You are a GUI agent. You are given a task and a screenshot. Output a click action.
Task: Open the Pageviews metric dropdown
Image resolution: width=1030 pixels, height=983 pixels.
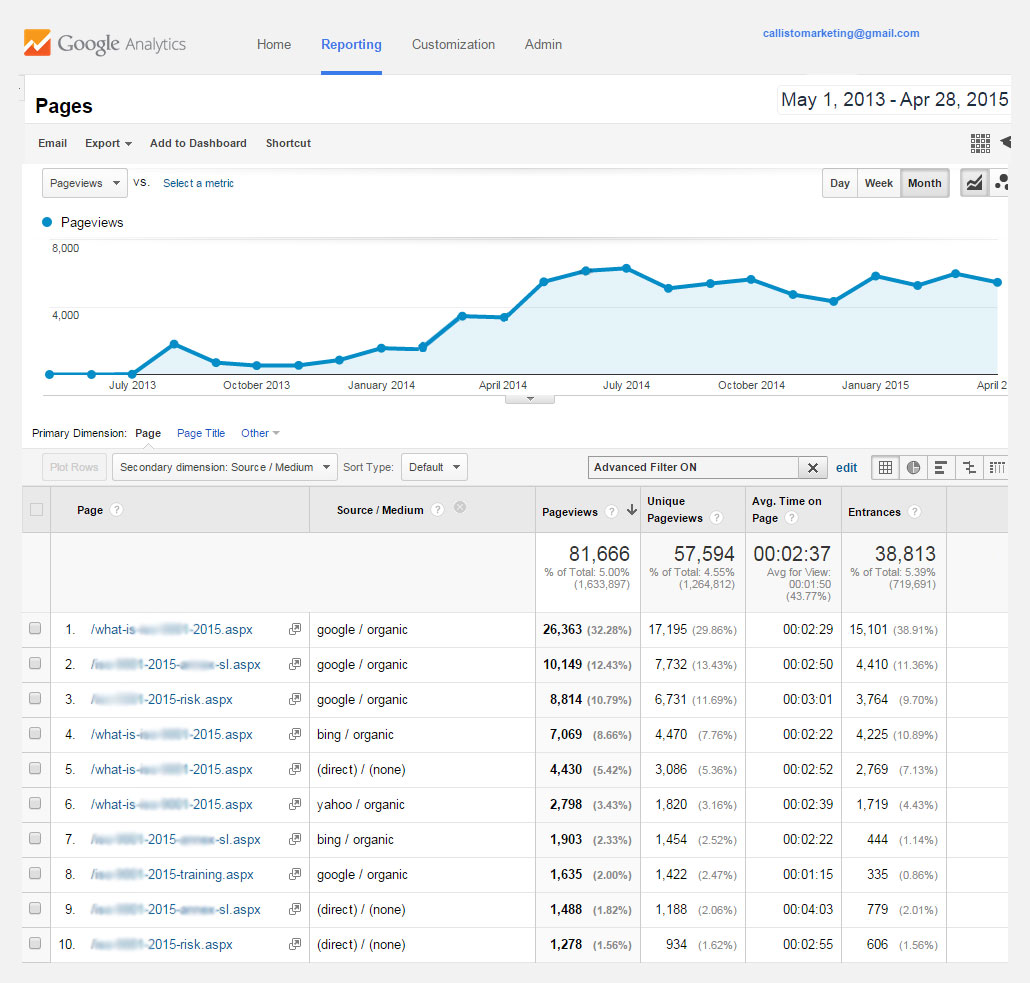85,183
